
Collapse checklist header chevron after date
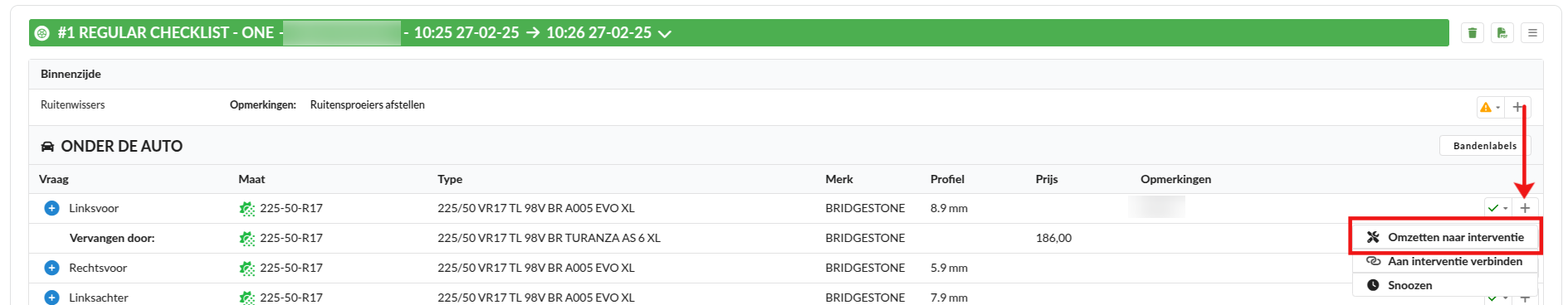[665, 34]
